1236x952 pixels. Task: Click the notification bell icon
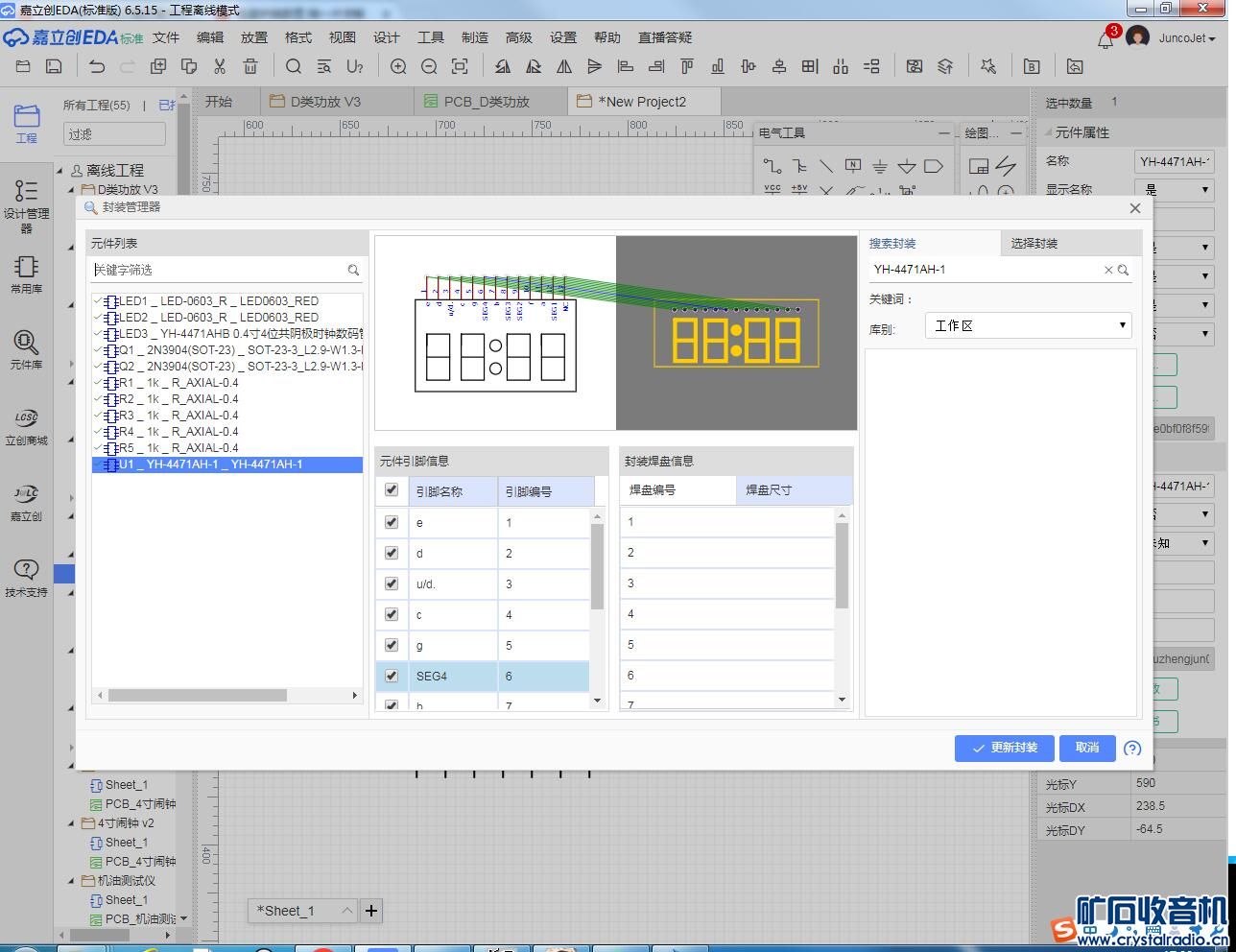point(1105,39)
